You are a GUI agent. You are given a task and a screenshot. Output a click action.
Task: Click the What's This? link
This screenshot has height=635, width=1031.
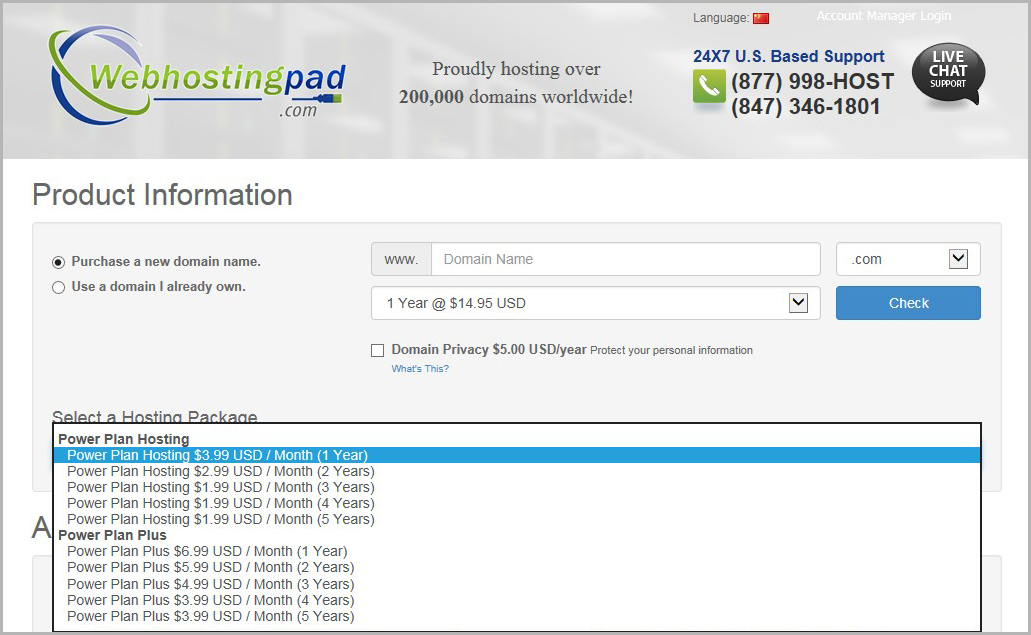click(420, 369)
